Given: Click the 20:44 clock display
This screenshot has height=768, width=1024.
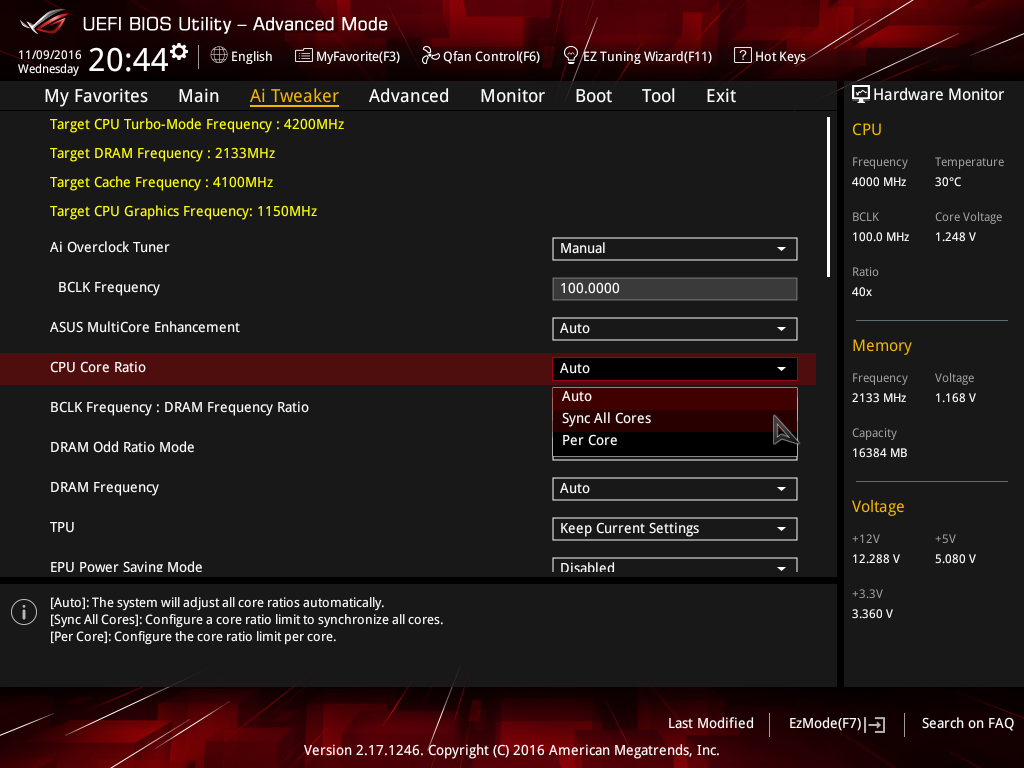Looking at the screenshot, I should tap(129, 59).
